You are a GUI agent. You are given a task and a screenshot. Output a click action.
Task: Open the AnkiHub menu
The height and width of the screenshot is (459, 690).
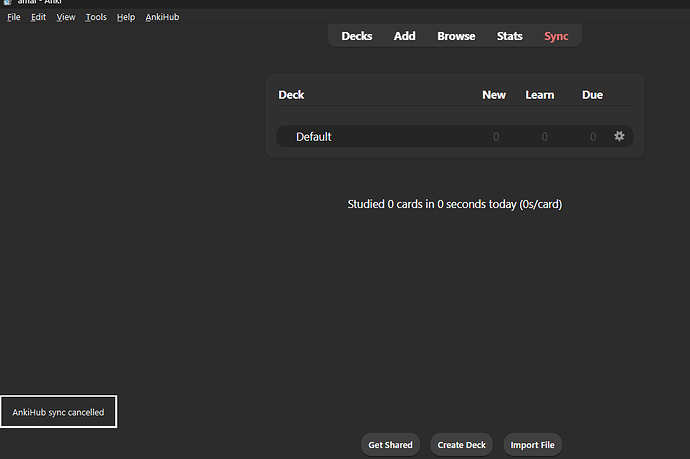163,17
